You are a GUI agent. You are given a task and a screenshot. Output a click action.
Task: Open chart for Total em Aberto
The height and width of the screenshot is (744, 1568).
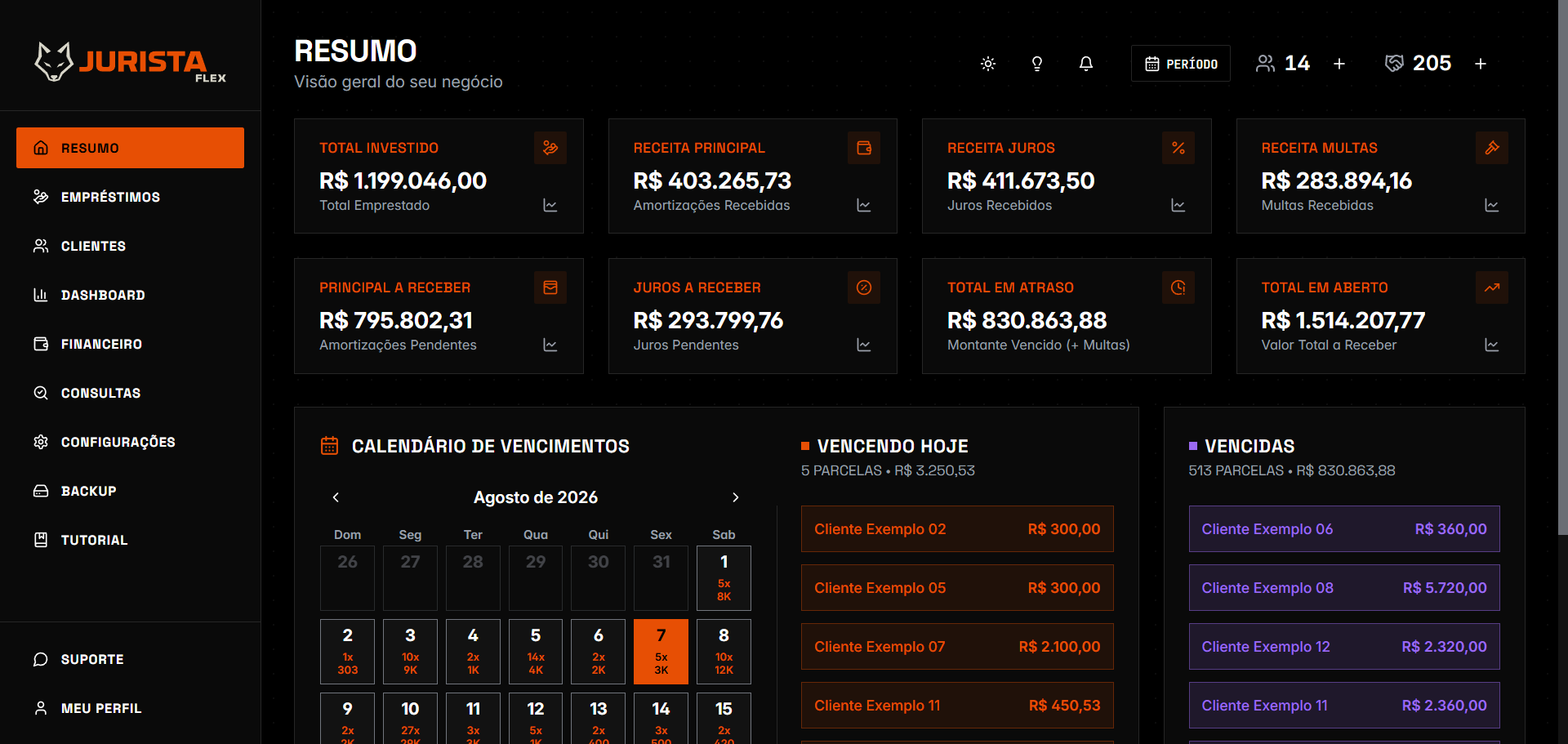click(x=1492, y=345)
